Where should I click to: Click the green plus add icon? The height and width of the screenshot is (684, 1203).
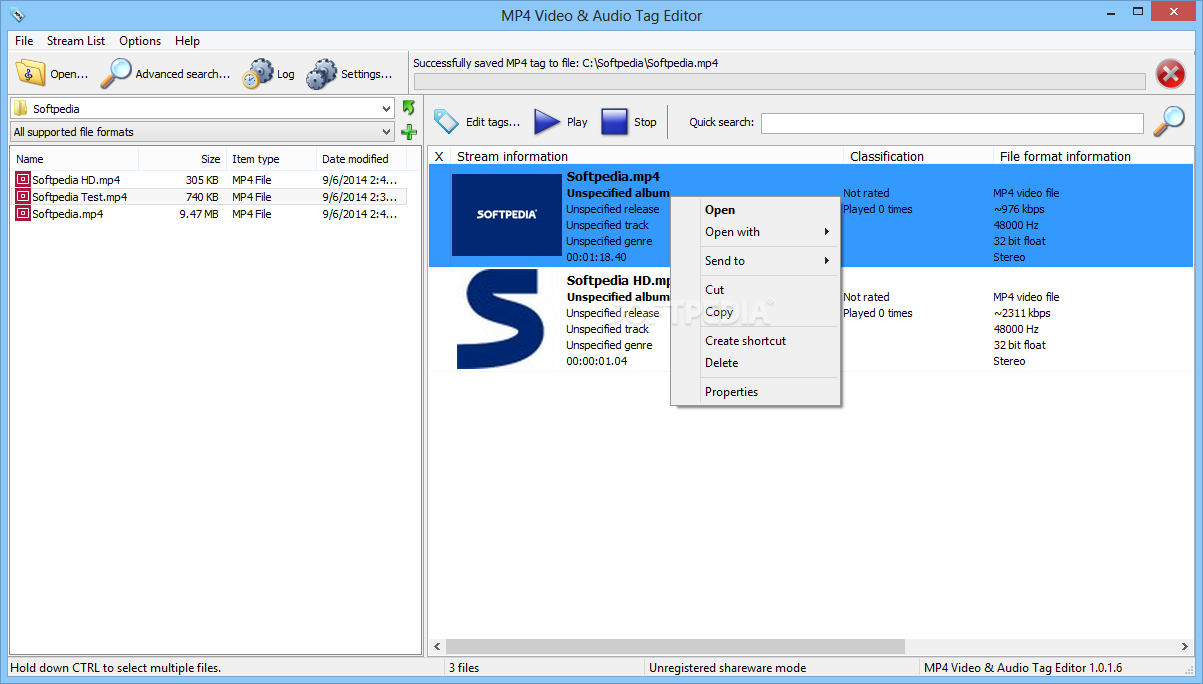click(408, 131)
